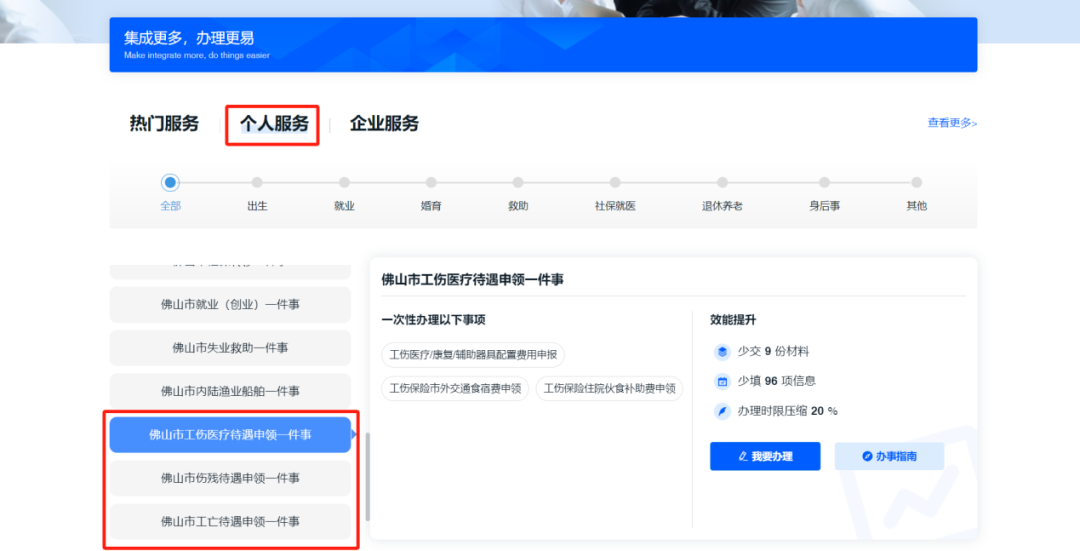Image resolution: width=1080 pixels, height=551 pixels.
Task: Select the 婚育 category dot
Action: click(x=430, y=183)
